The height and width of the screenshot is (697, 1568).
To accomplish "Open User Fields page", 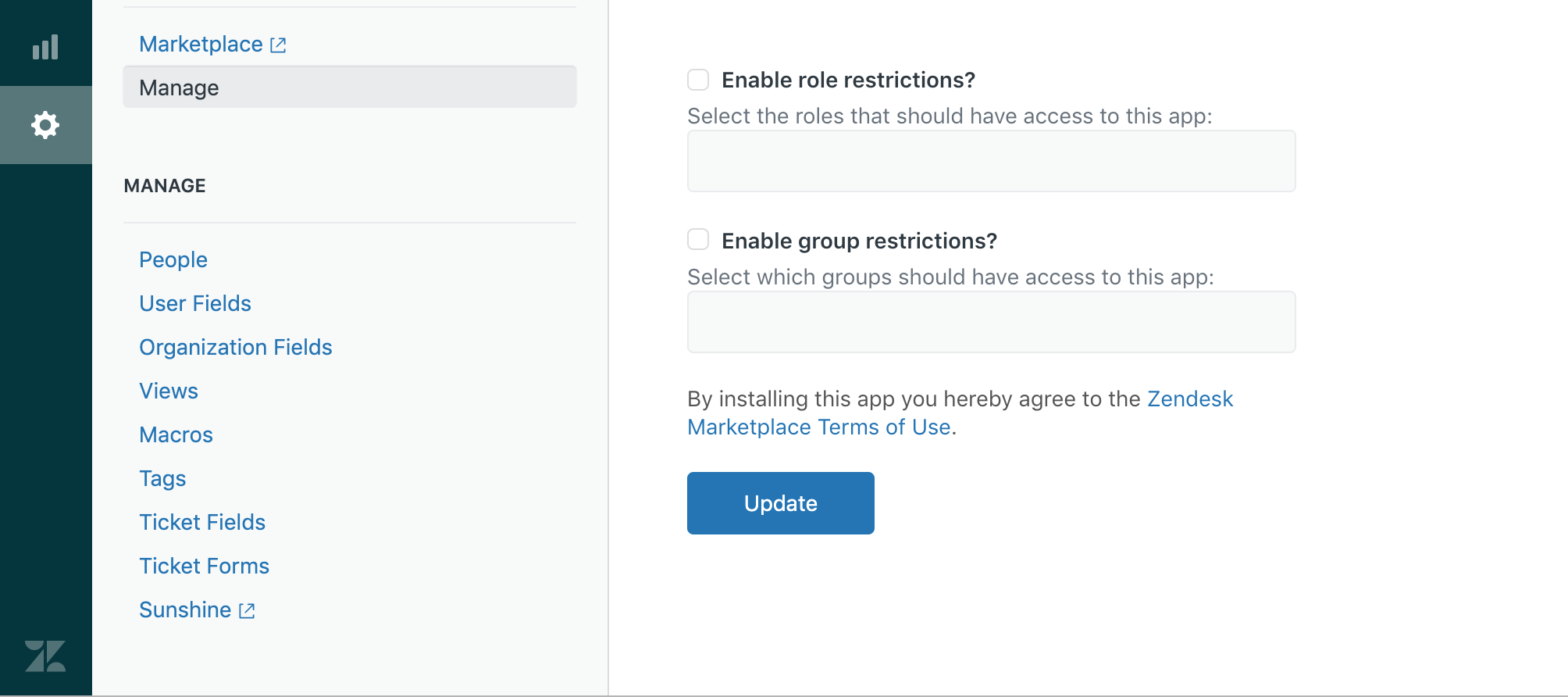I will click(x=195, y=304).
